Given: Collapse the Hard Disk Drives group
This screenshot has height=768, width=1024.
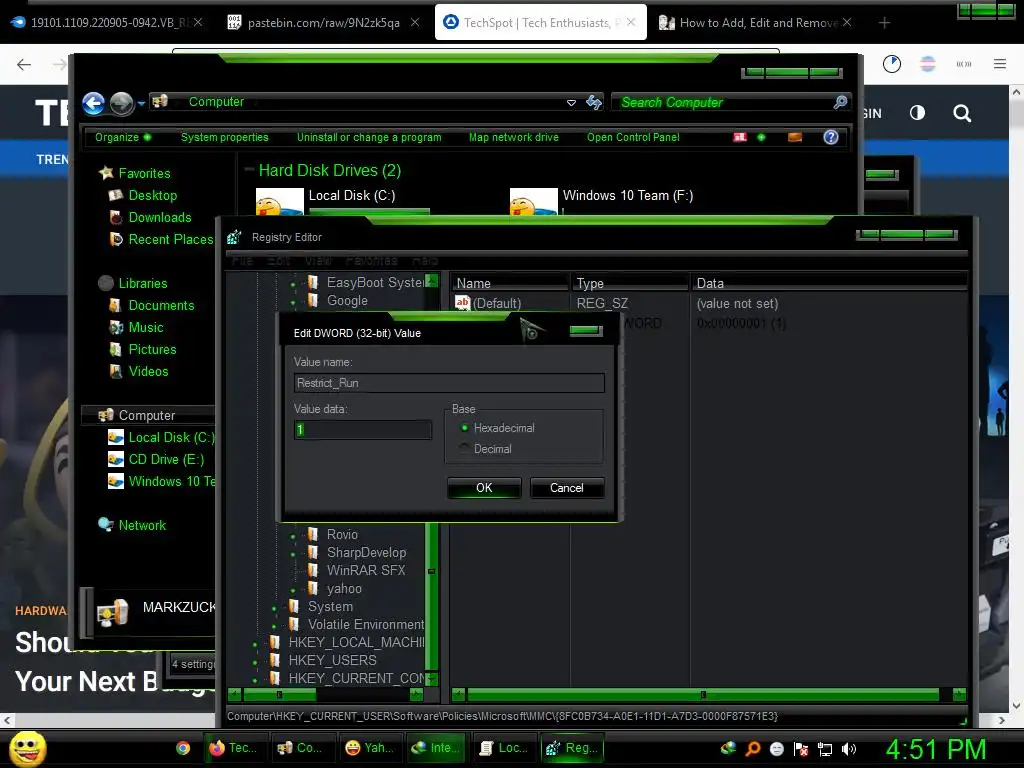Looking at the screenshot, I should pos(249,169).
